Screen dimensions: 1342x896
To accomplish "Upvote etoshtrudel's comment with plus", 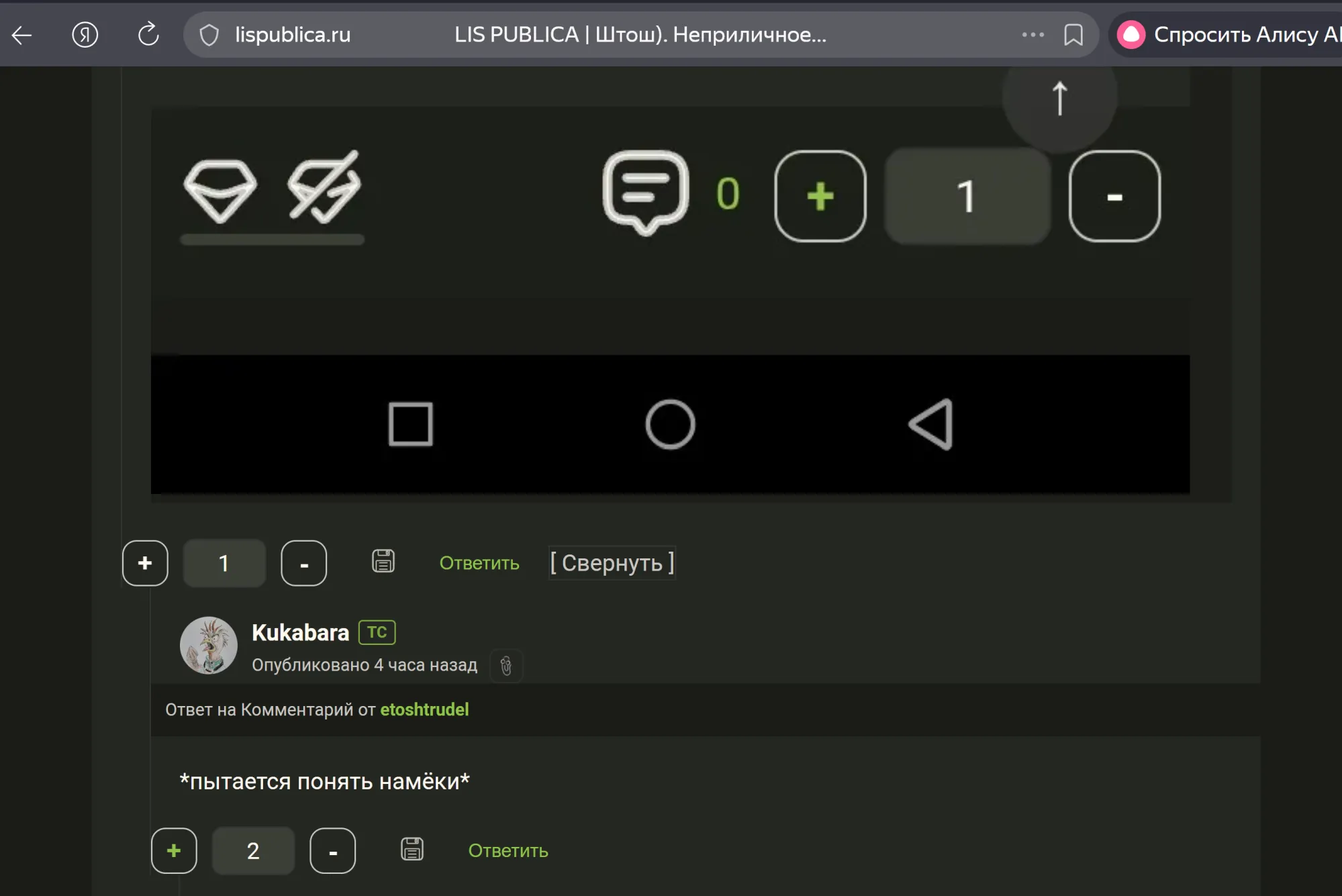I will 145,563.
